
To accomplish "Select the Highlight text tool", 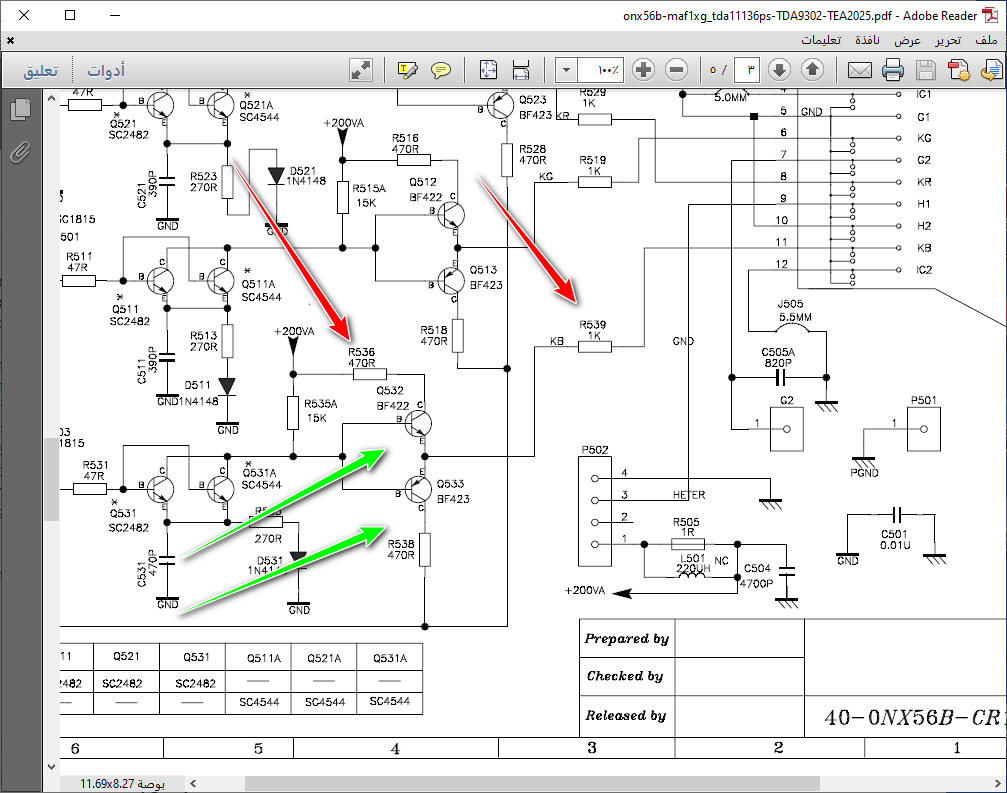I will [x=408, y=70].
